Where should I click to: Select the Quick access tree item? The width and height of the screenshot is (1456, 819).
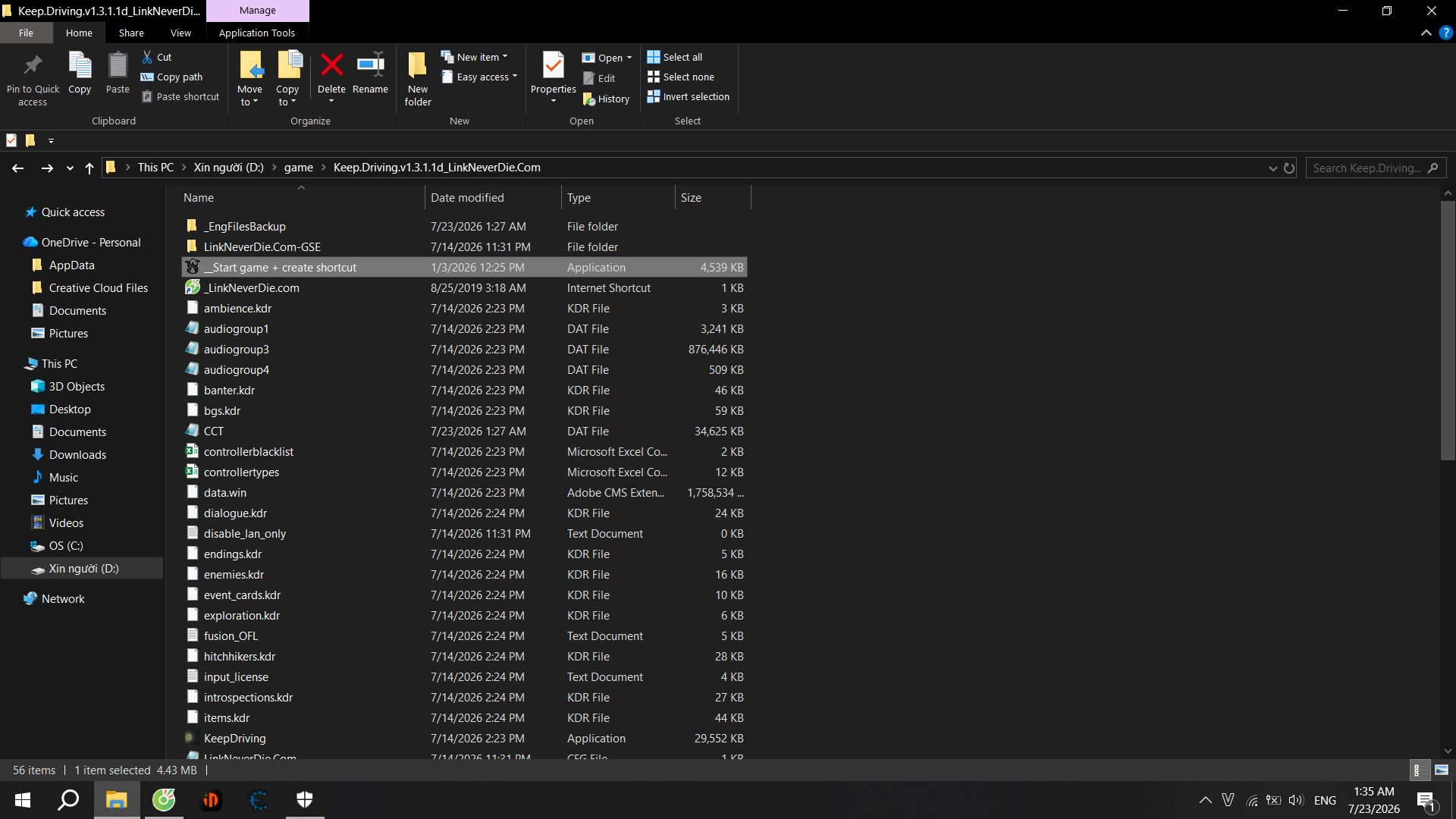coord(73,212)
